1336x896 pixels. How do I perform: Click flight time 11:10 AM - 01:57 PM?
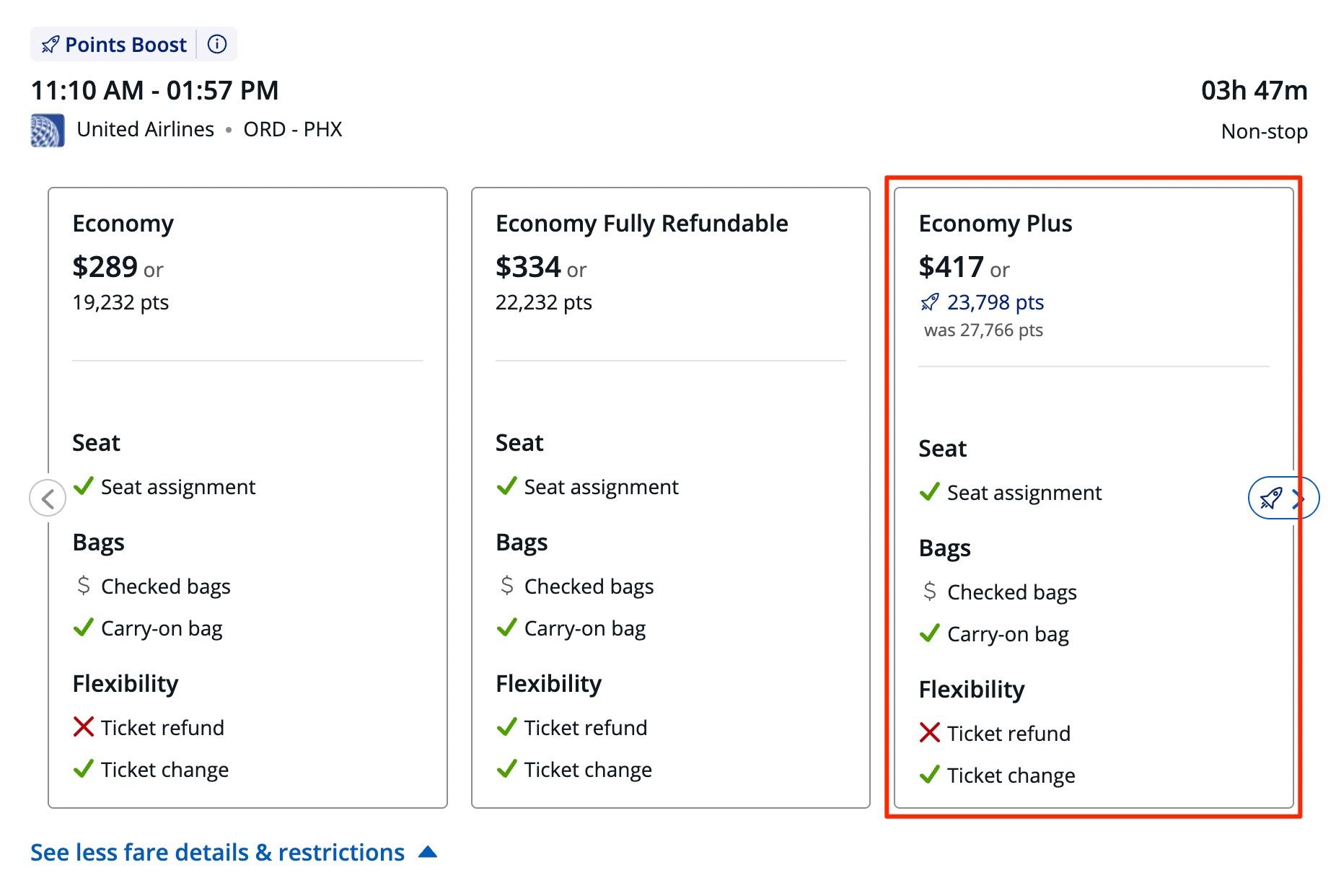coord(154,90)
